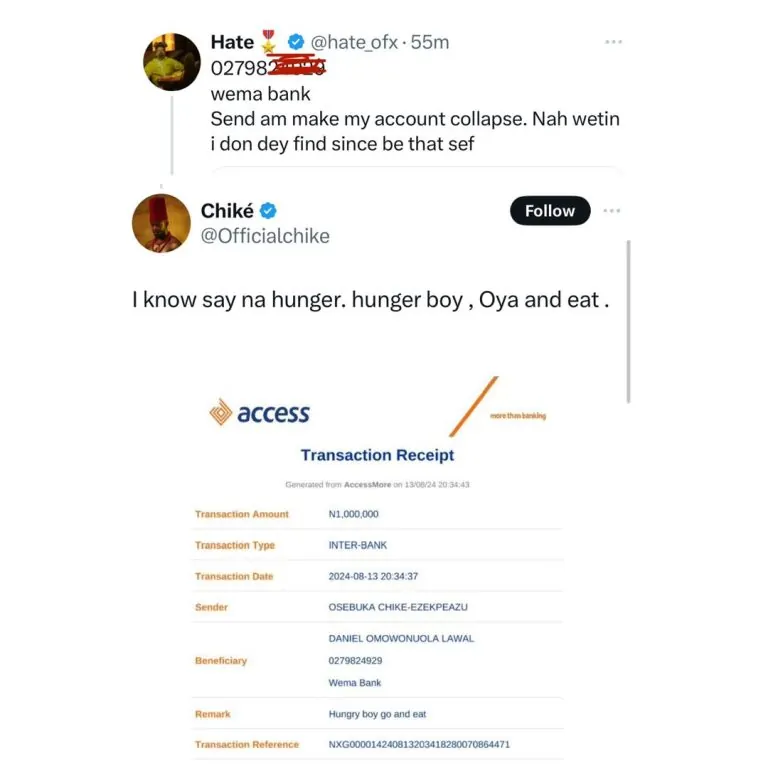Click the Access bank logo on receipt
The height and width of the screenshot is (768, 768).
pos(260,412)
